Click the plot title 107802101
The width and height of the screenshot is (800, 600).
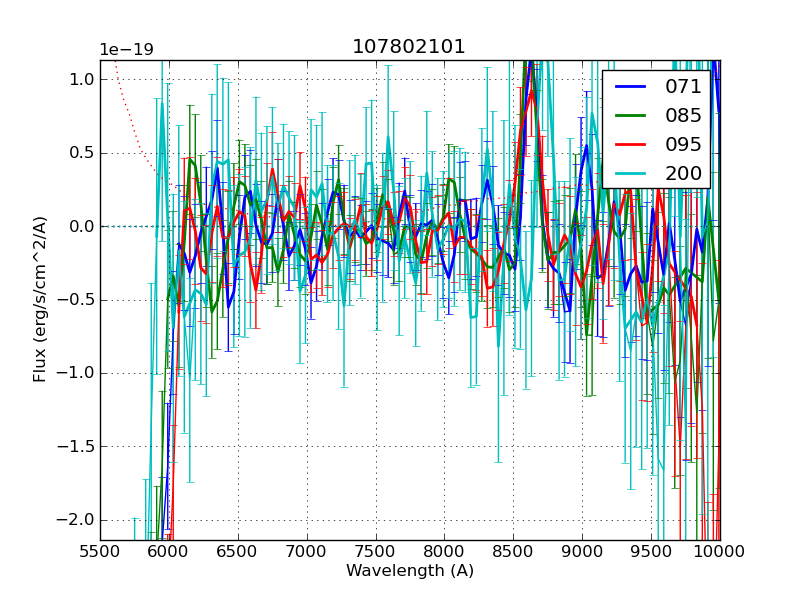pos(409,47)
